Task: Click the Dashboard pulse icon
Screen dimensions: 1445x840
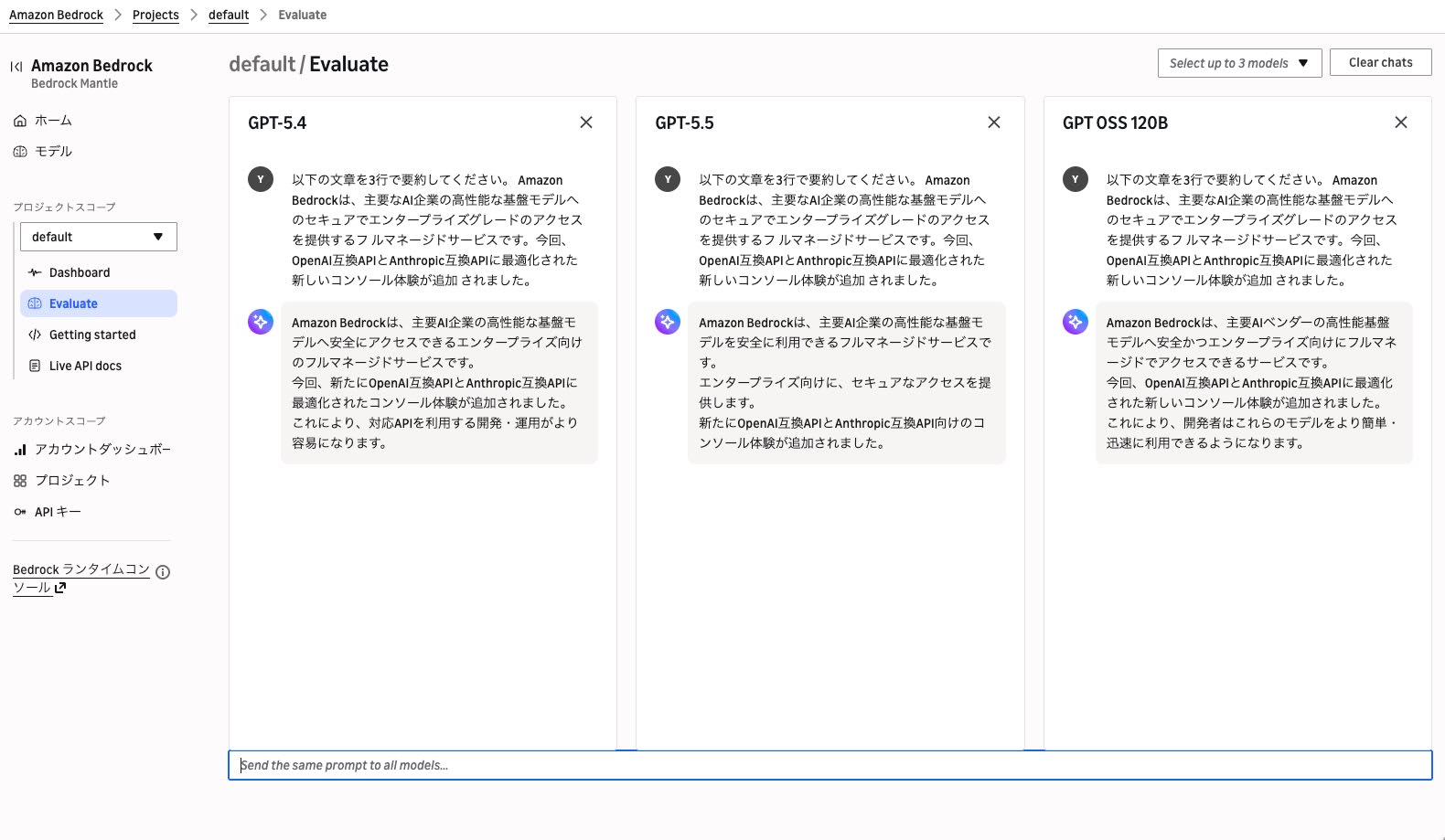Action: [x=35, y=272]
